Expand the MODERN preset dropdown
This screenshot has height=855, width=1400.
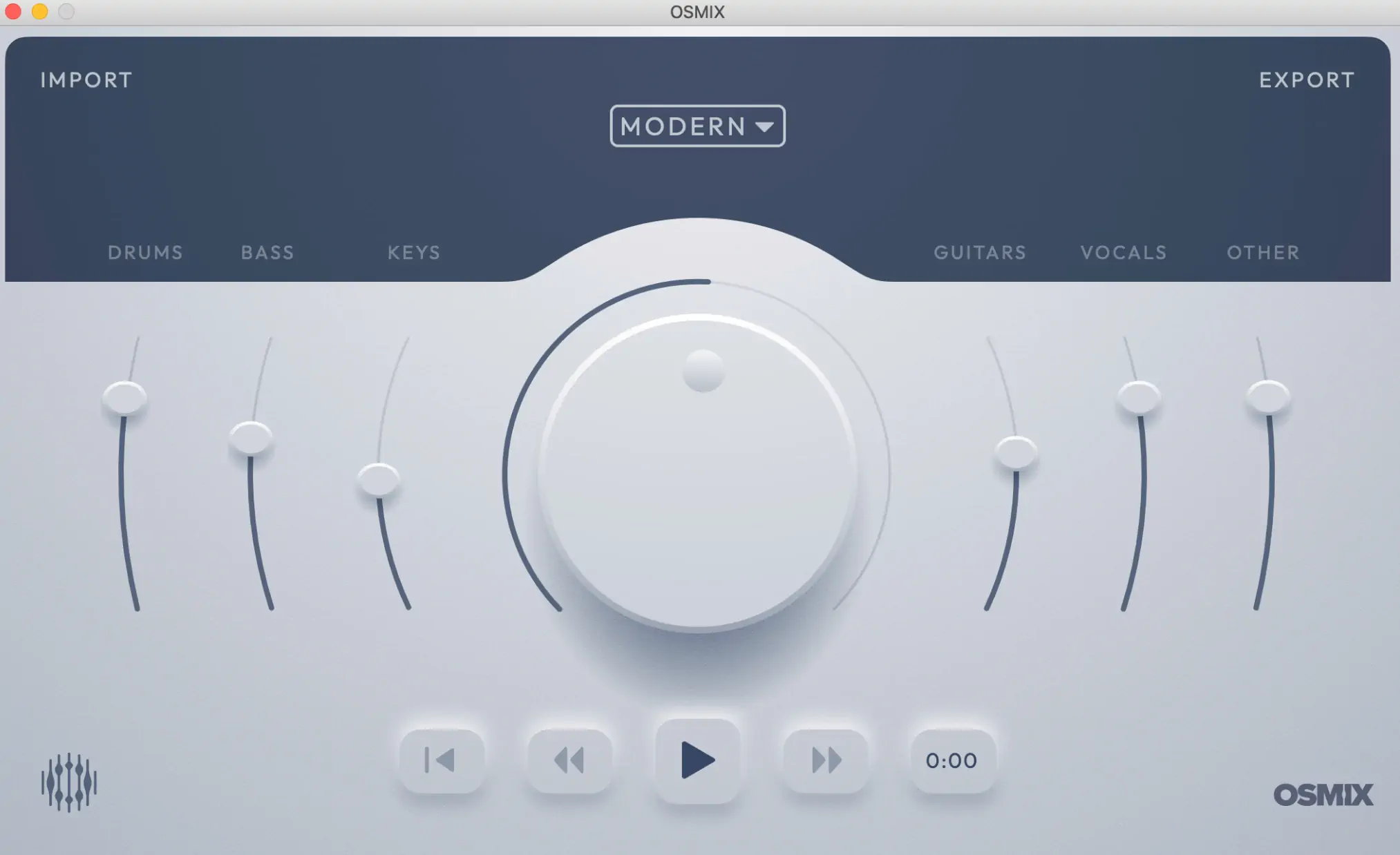pos(697,125)
